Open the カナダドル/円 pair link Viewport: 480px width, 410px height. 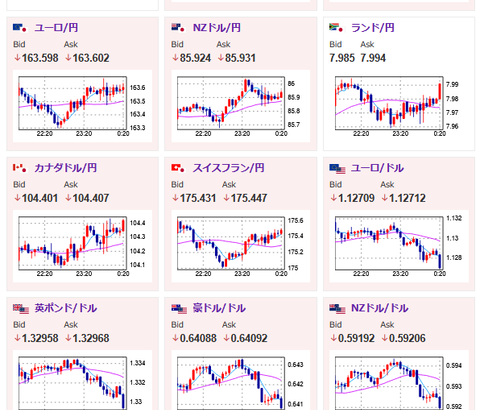[x=66, y=168]
